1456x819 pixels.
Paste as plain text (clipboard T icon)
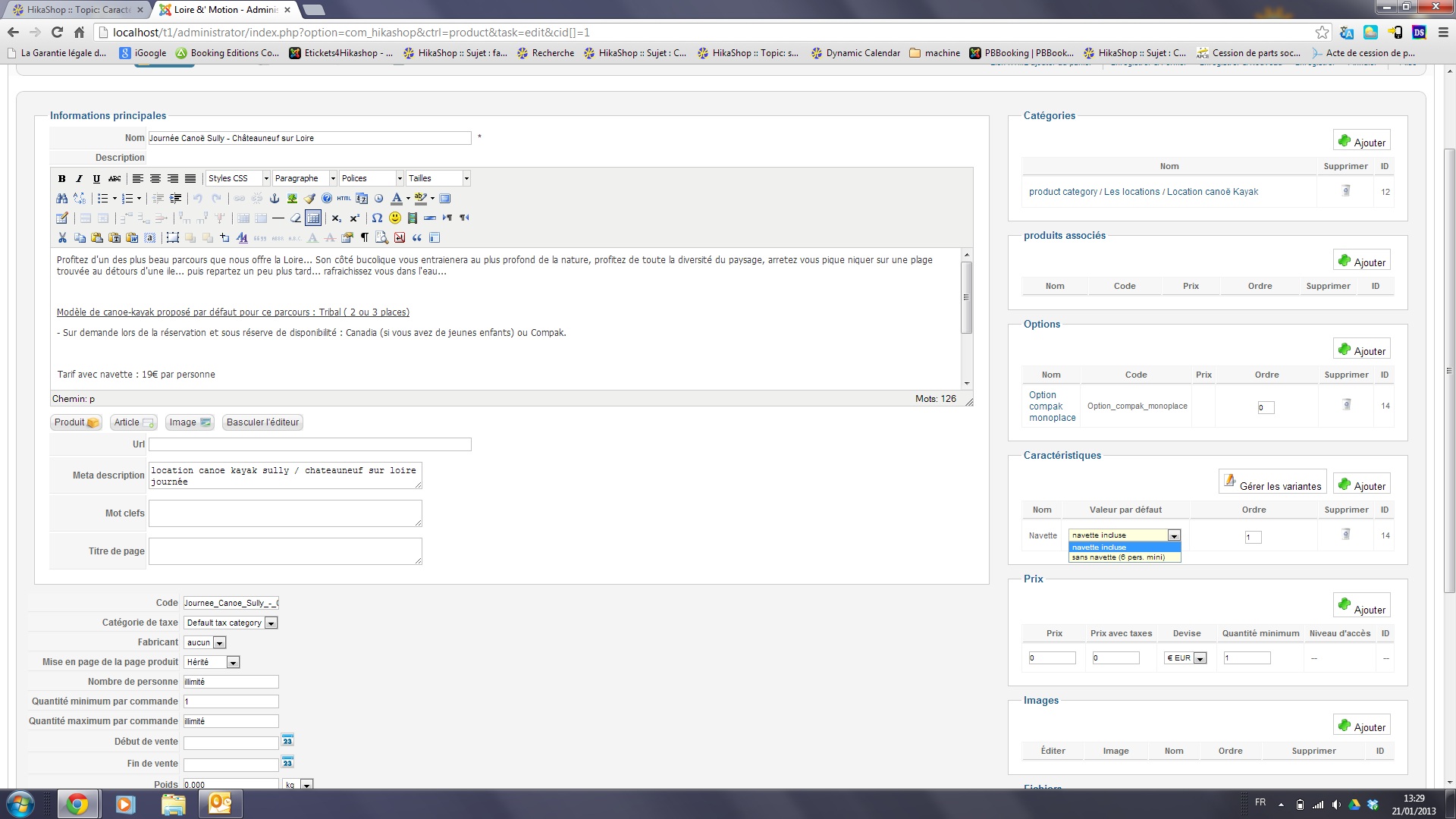(x=115, y=238)
